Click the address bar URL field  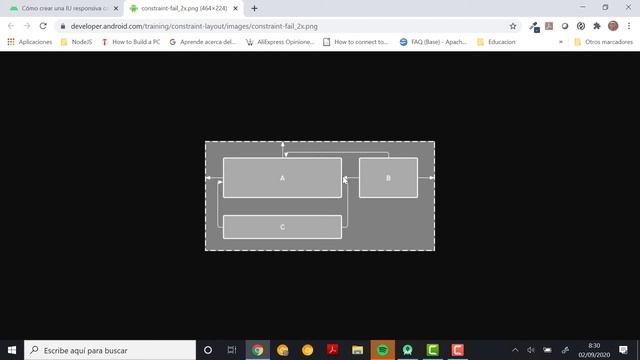(x=286, y=26)
